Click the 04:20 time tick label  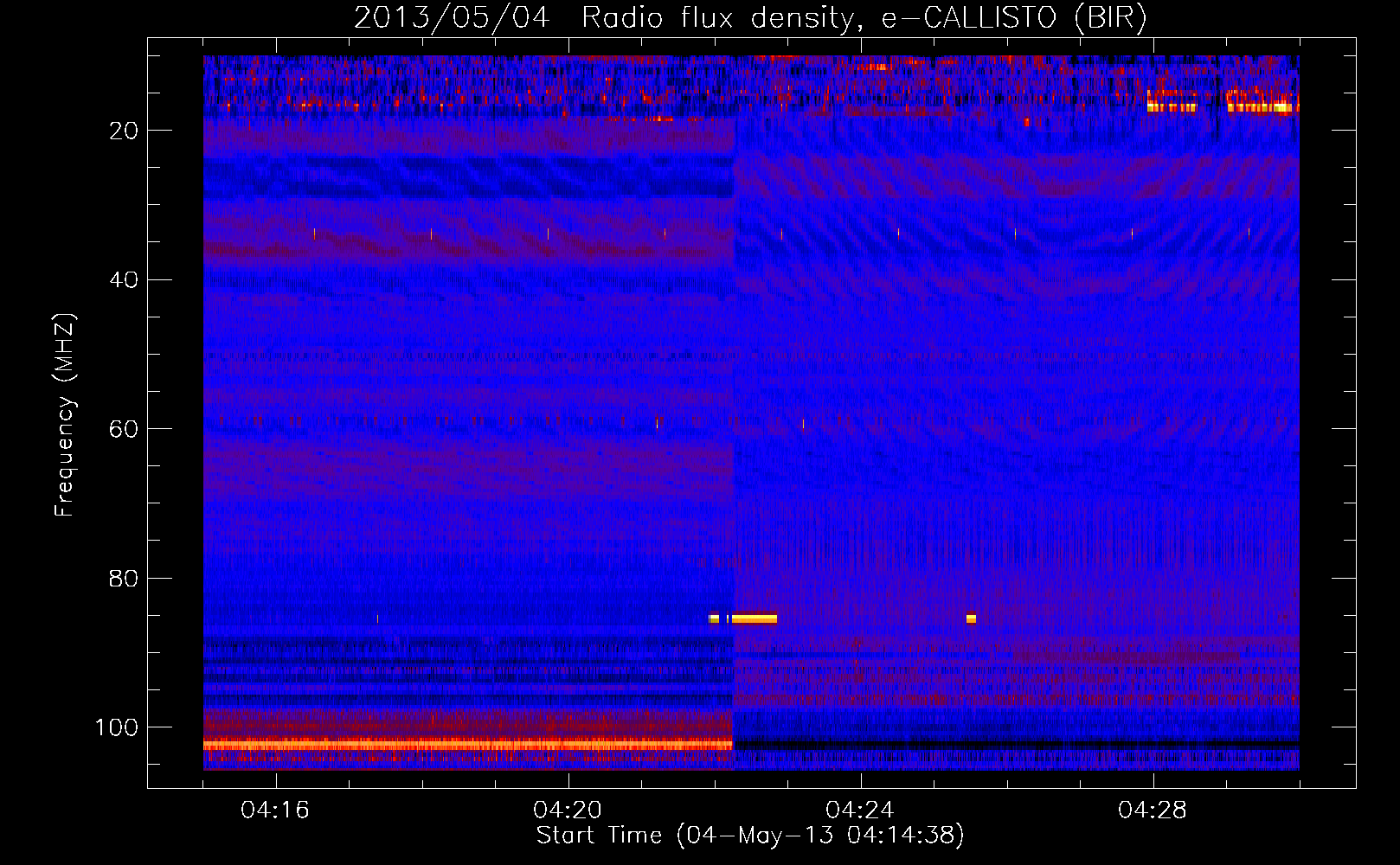568,811
